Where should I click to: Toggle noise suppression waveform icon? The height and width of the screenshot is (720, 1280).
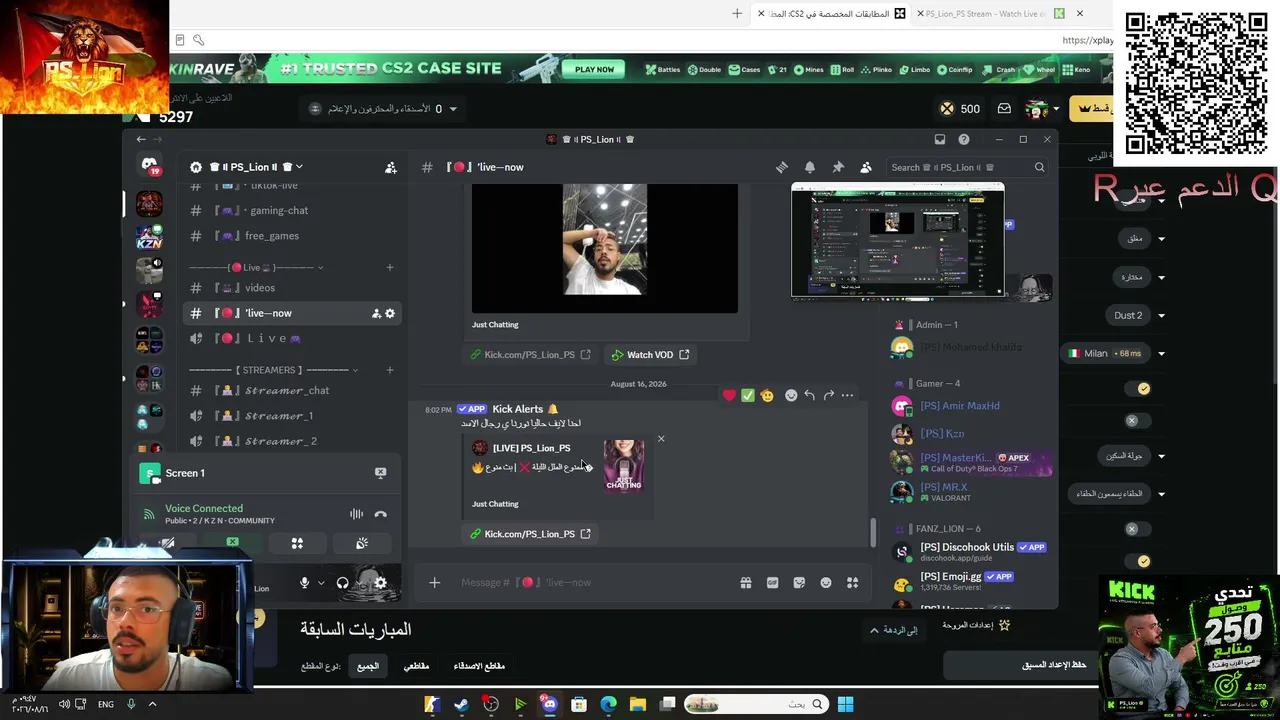click(x=356, y=514)
